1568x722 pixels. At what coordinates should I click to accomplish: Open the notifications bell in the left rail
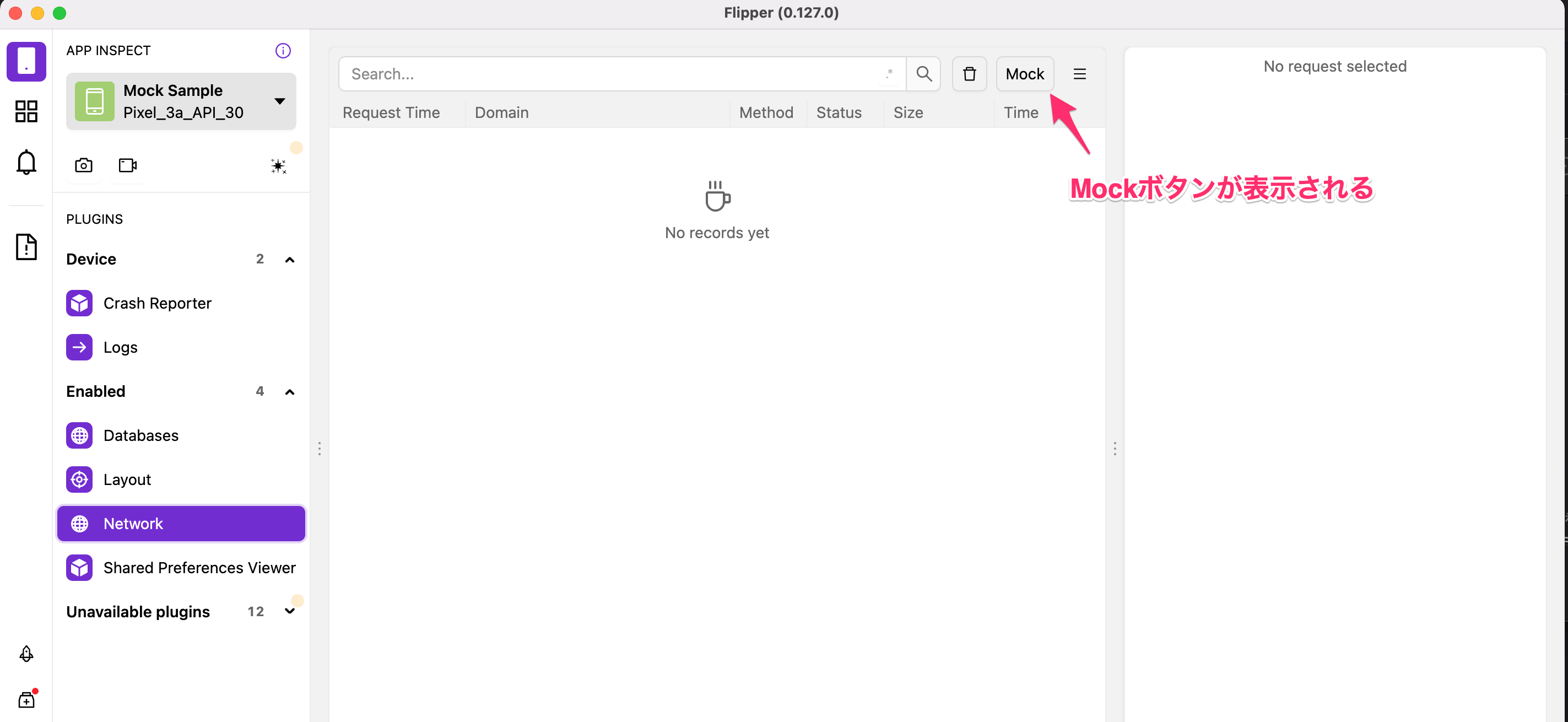(26, 161)
